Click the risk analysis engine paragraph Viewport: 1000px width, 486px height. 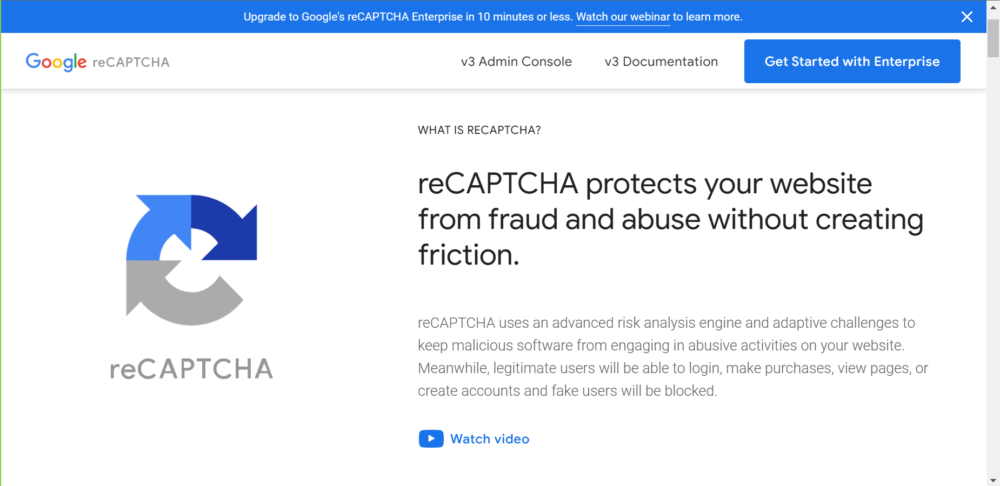coord(673,357)
